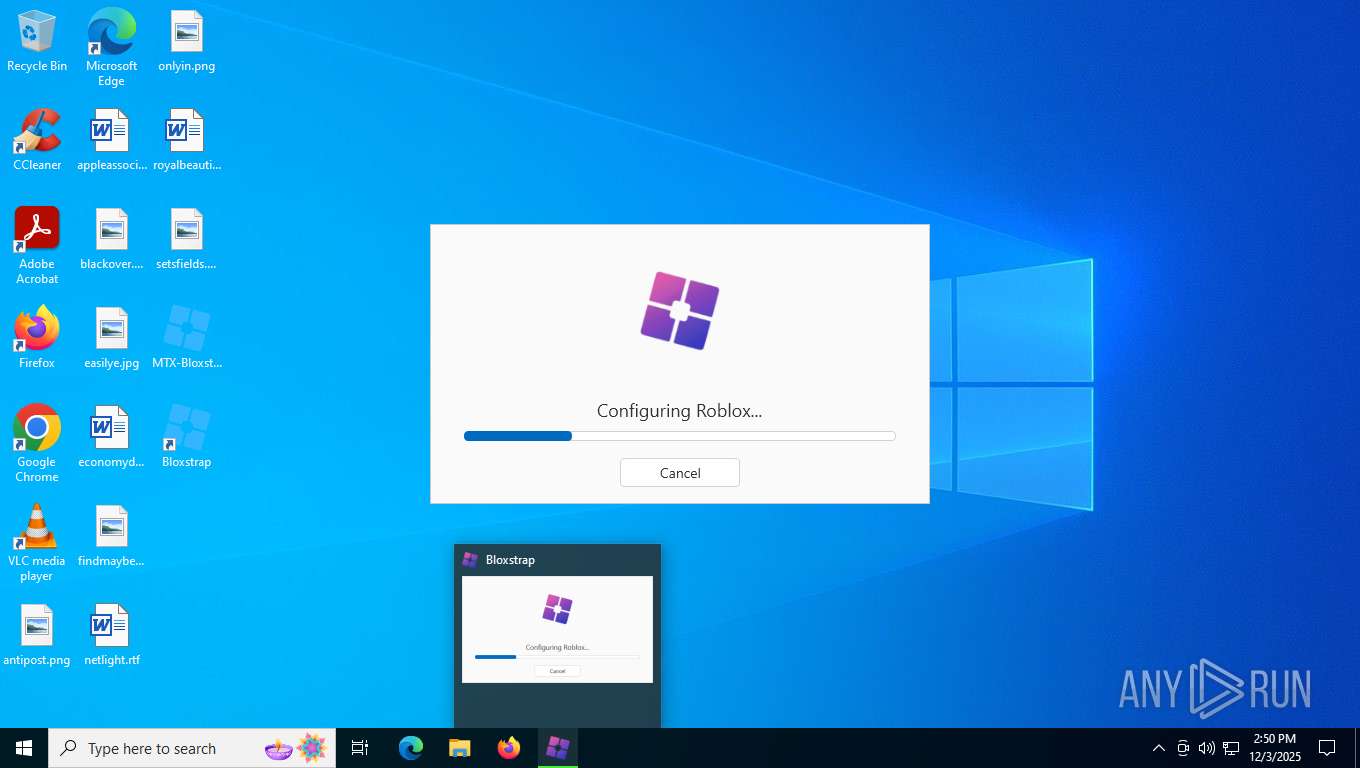Select the Bloxstrap desktop shortcut
Image resolution: width=1360 pixels, height=768 pixels.
pyautogui.click(x=187, y=437)
